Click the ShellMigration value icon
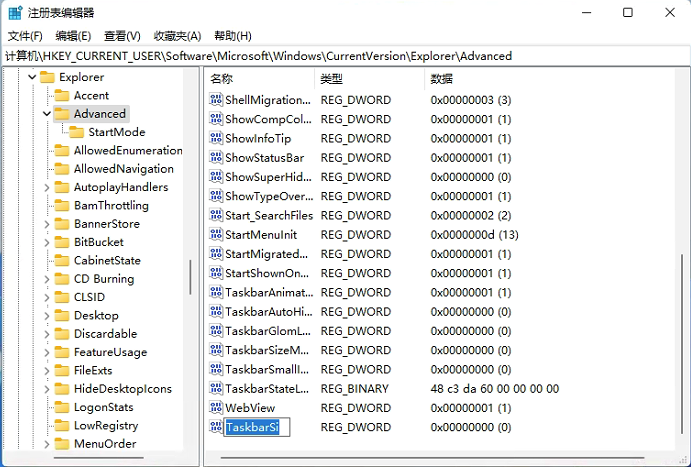This screenshot has height=467, width=691. tap(215, 100)
